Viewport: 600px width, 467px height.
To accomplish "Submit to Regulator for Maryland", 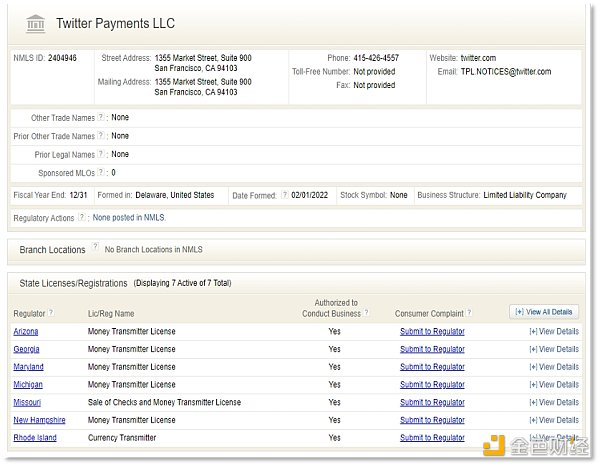I will click(432, 367).
